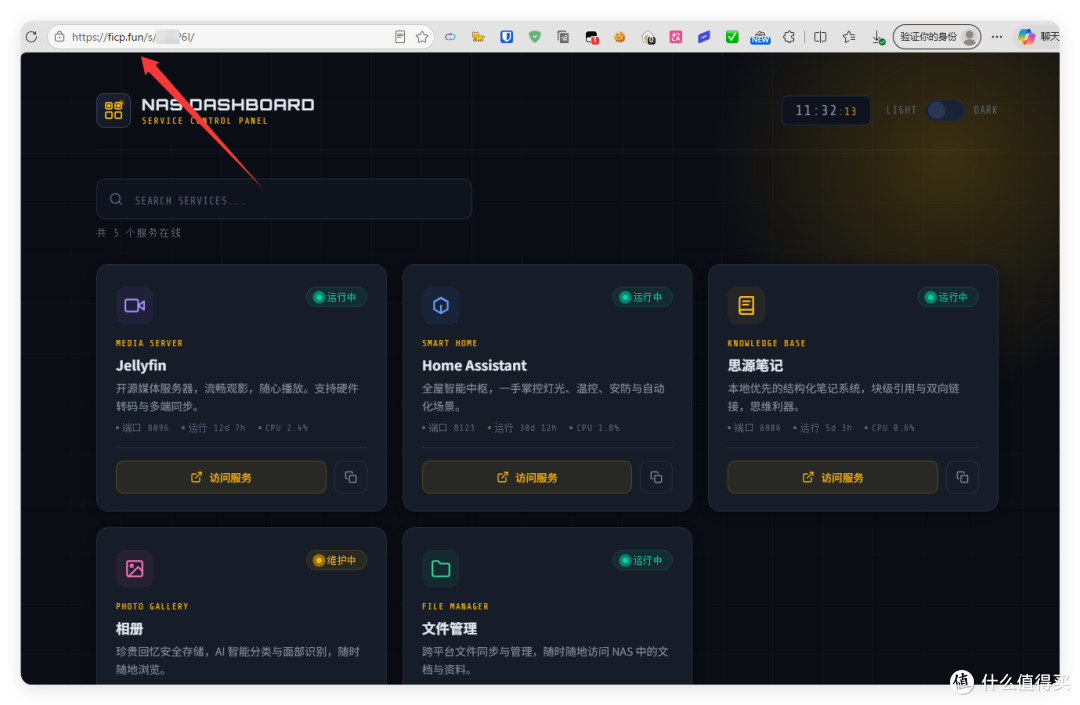
Task: Open the reader view icon in address bar
Action: [x=400, y=37]
